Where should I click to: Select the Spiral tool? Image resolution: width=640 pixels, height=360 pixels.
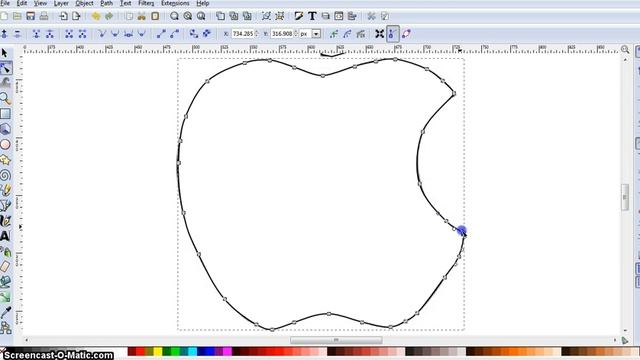pyautogui.click(x=5, y=176)
